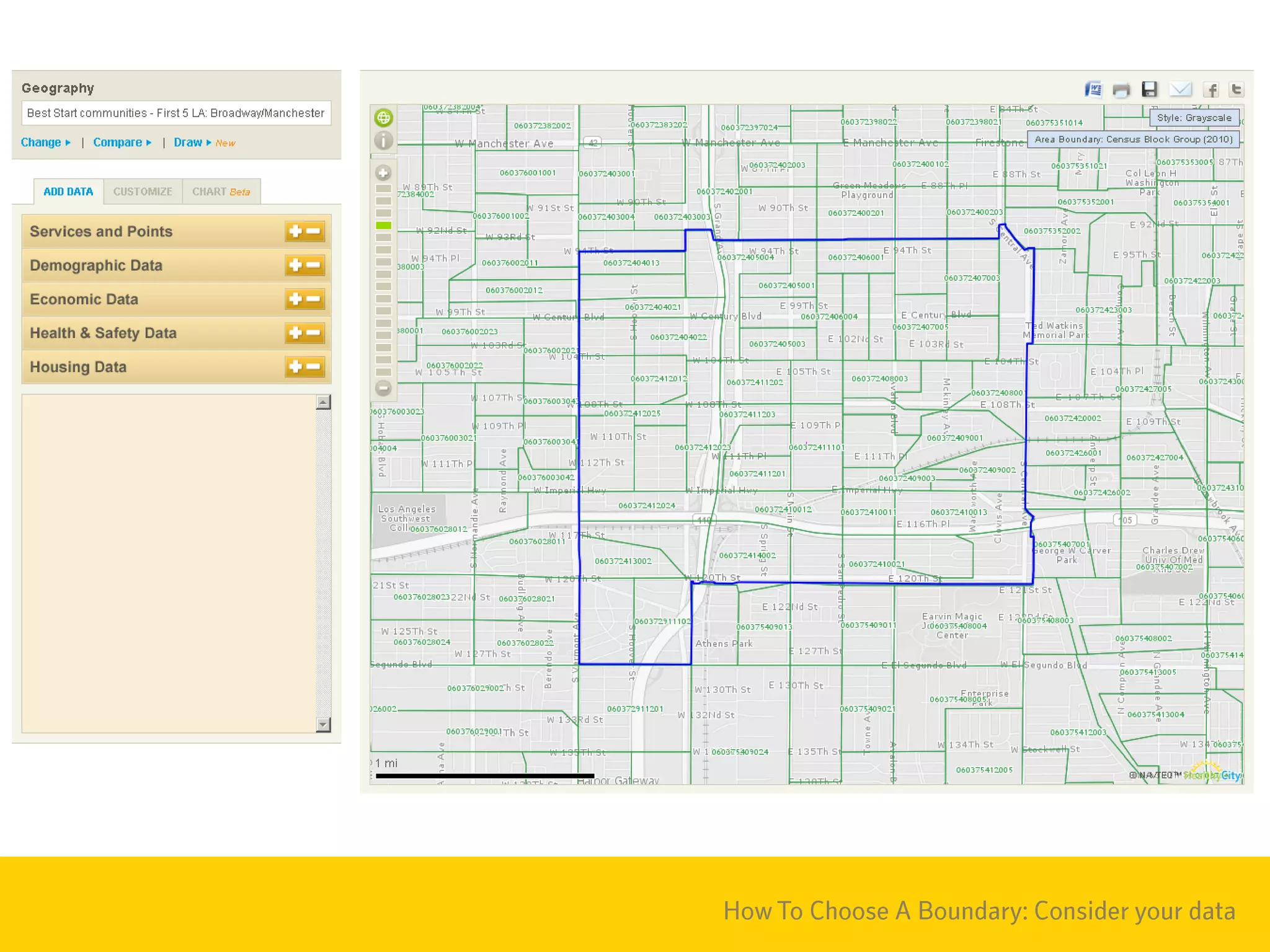The height and width of the screenshot is (952, 1270).
Task: Open the Style: Grayscale dropdown
Action: coord(1194,118)
